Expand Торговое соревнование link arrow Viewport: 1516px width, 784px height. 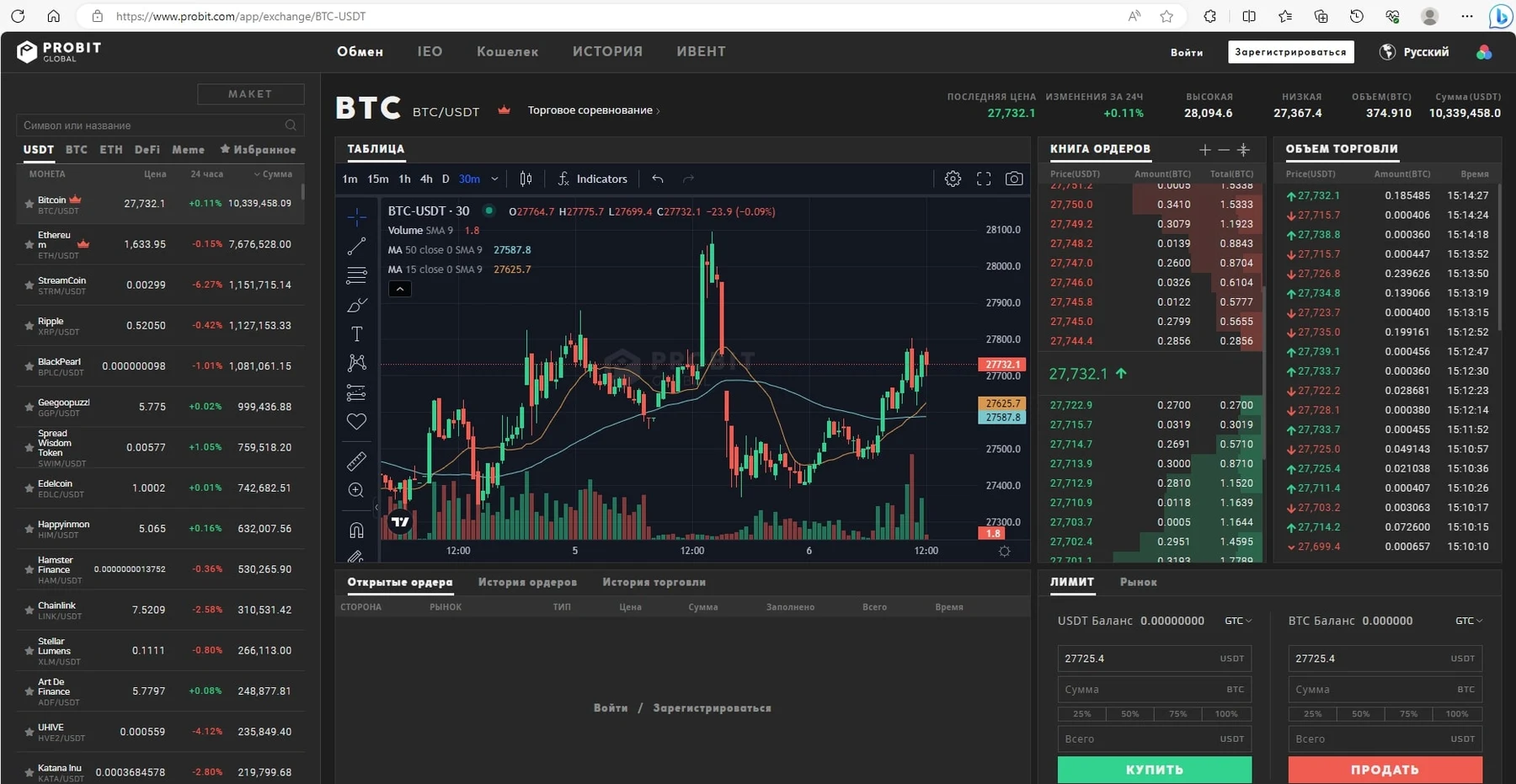pyautogui.click(x=658, y=110)
